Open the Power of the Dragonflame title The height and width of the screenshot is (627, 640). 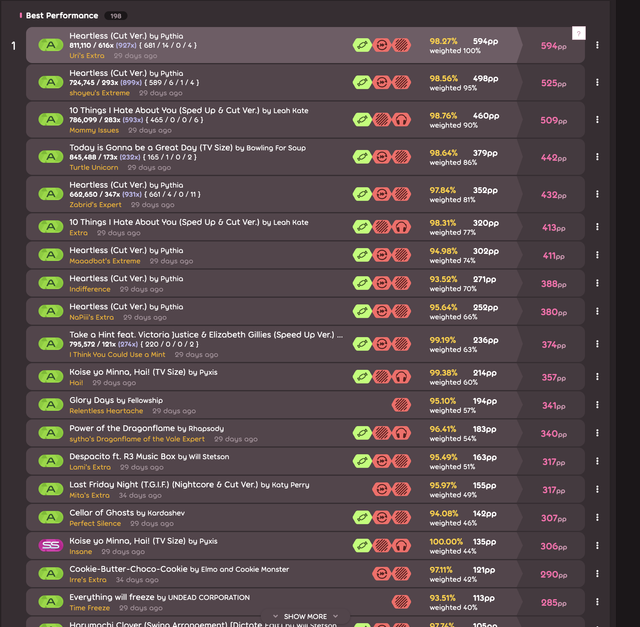coord(147,429)
